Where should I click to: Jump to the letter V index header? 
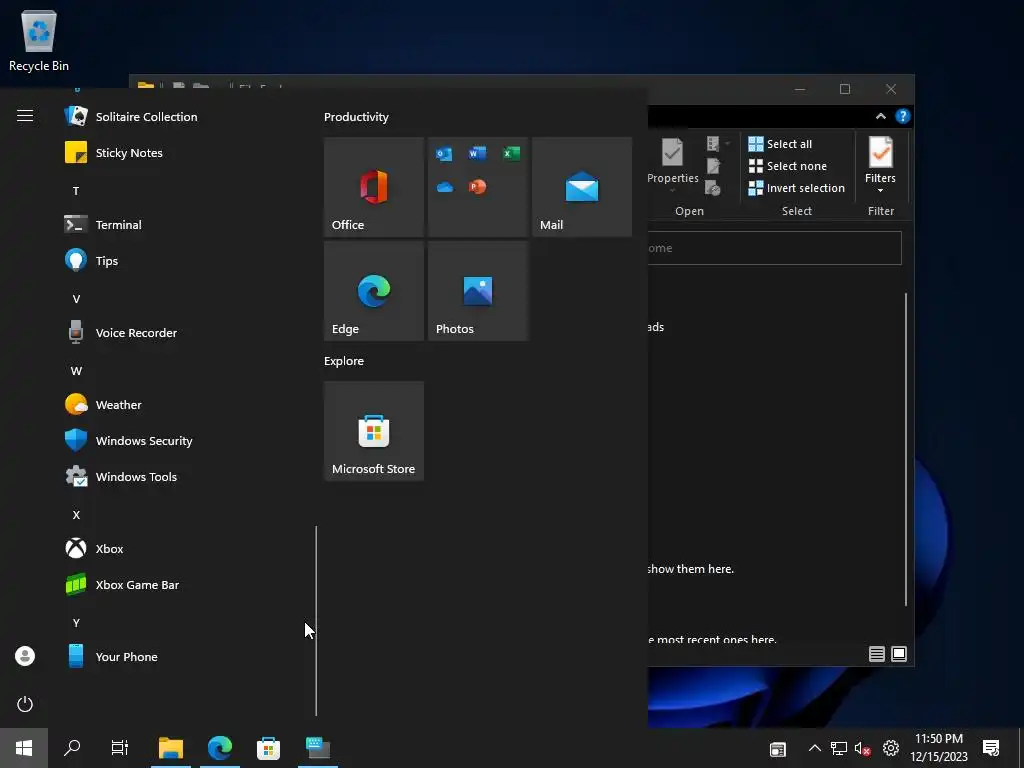(x=76, y=299)
